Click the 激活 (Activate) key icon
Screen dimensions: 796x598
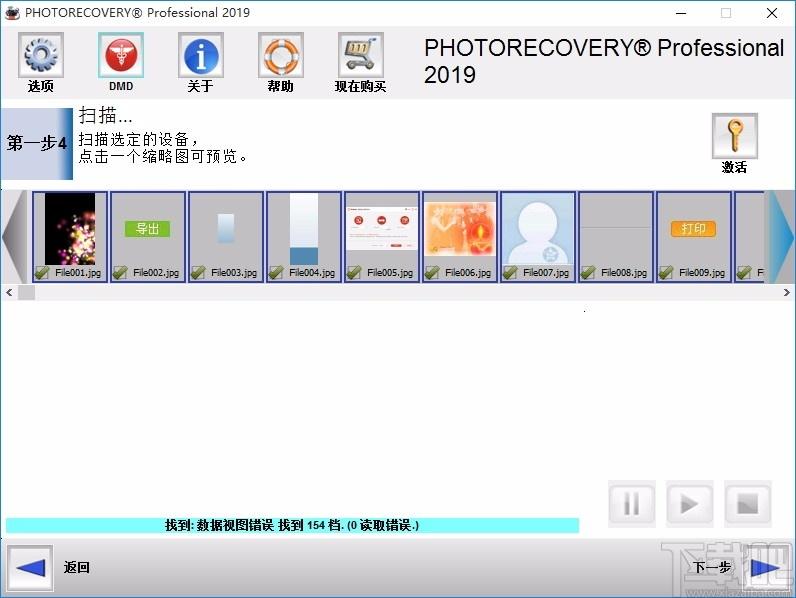coord(734,136)
